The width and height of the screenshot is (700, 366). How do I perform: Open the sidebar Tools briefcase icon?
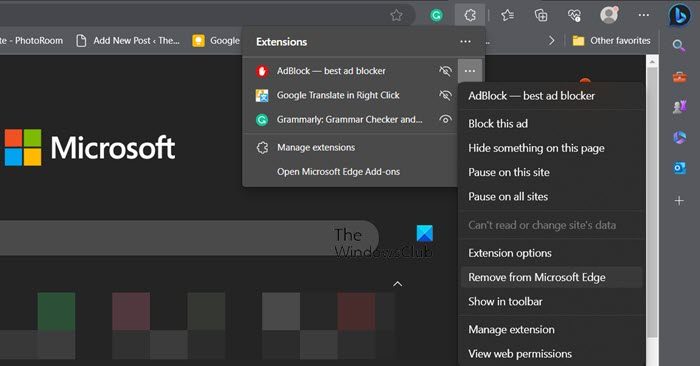(679, 77)
